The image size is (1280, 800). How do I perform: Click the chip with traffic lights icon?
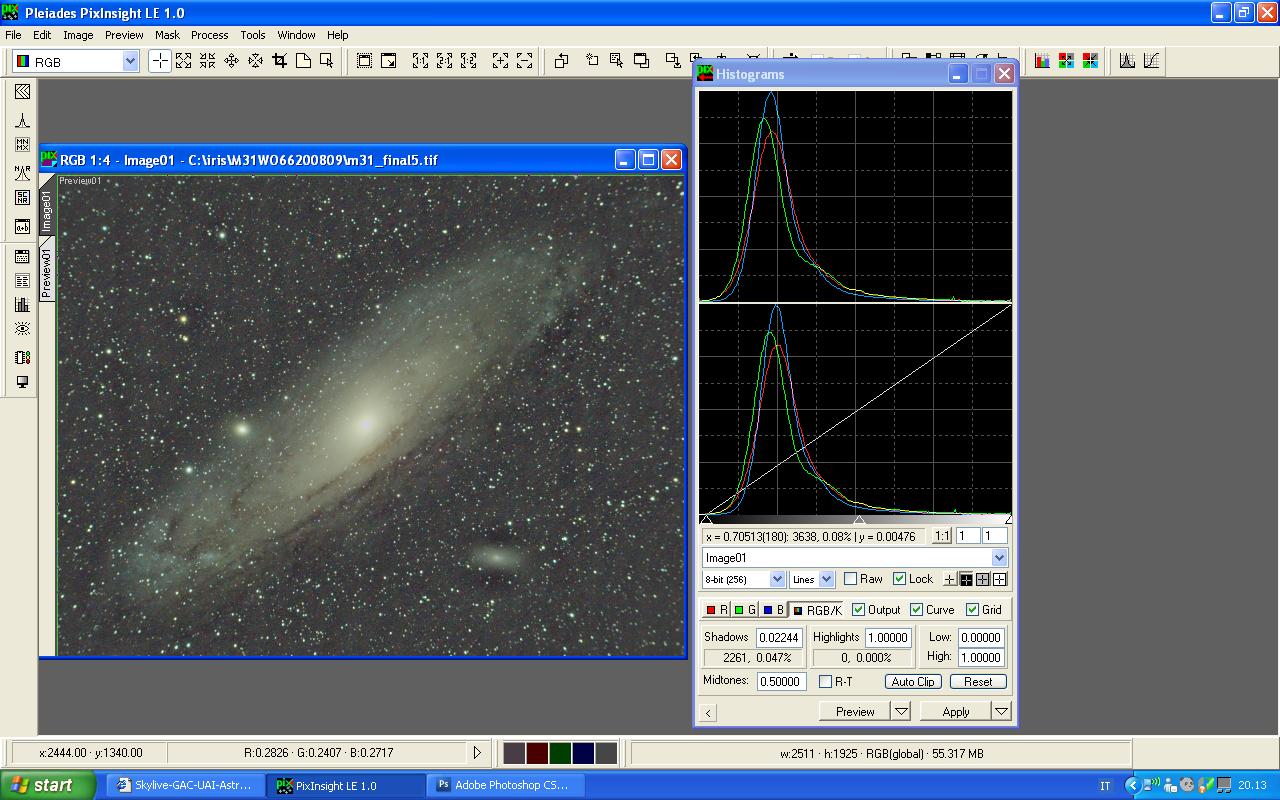click(x=22, y=357)
